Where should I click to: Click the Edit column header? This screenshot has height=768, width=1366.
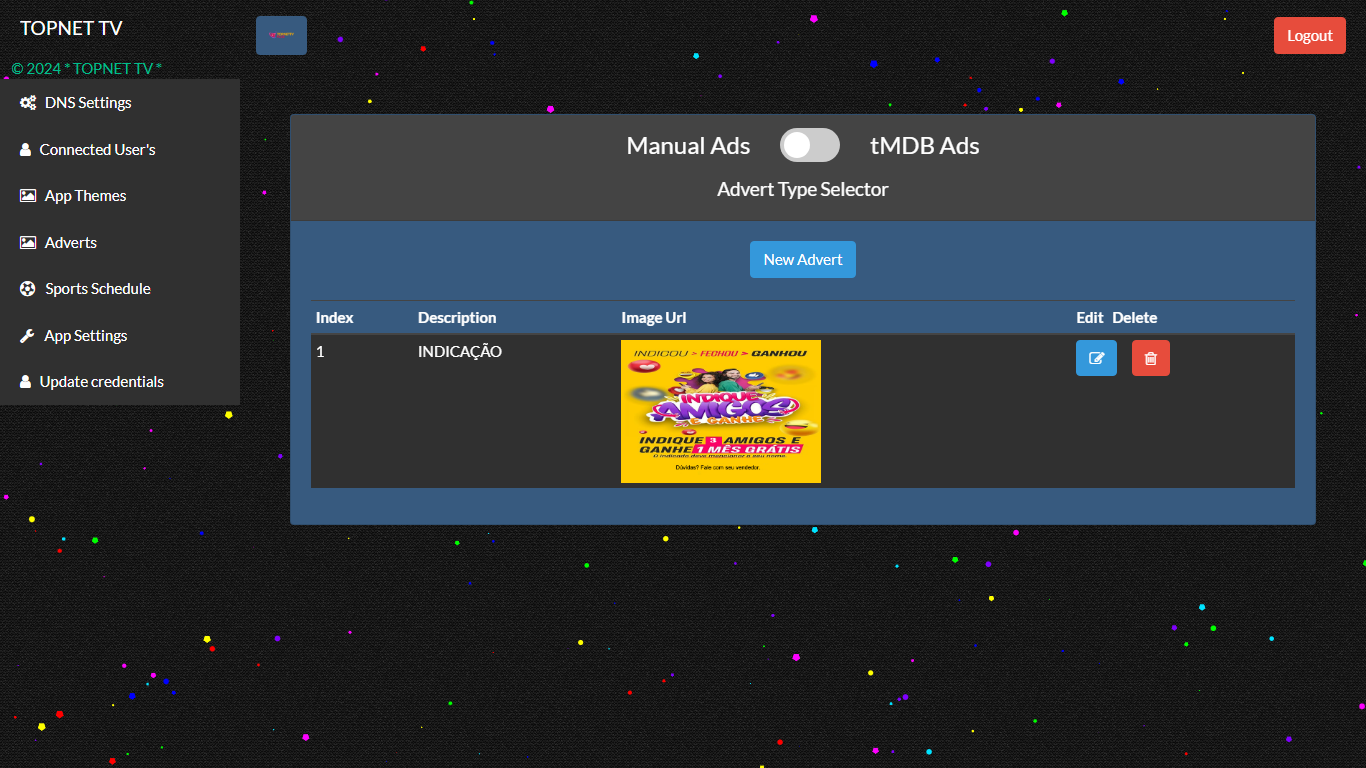point(1090,317)
